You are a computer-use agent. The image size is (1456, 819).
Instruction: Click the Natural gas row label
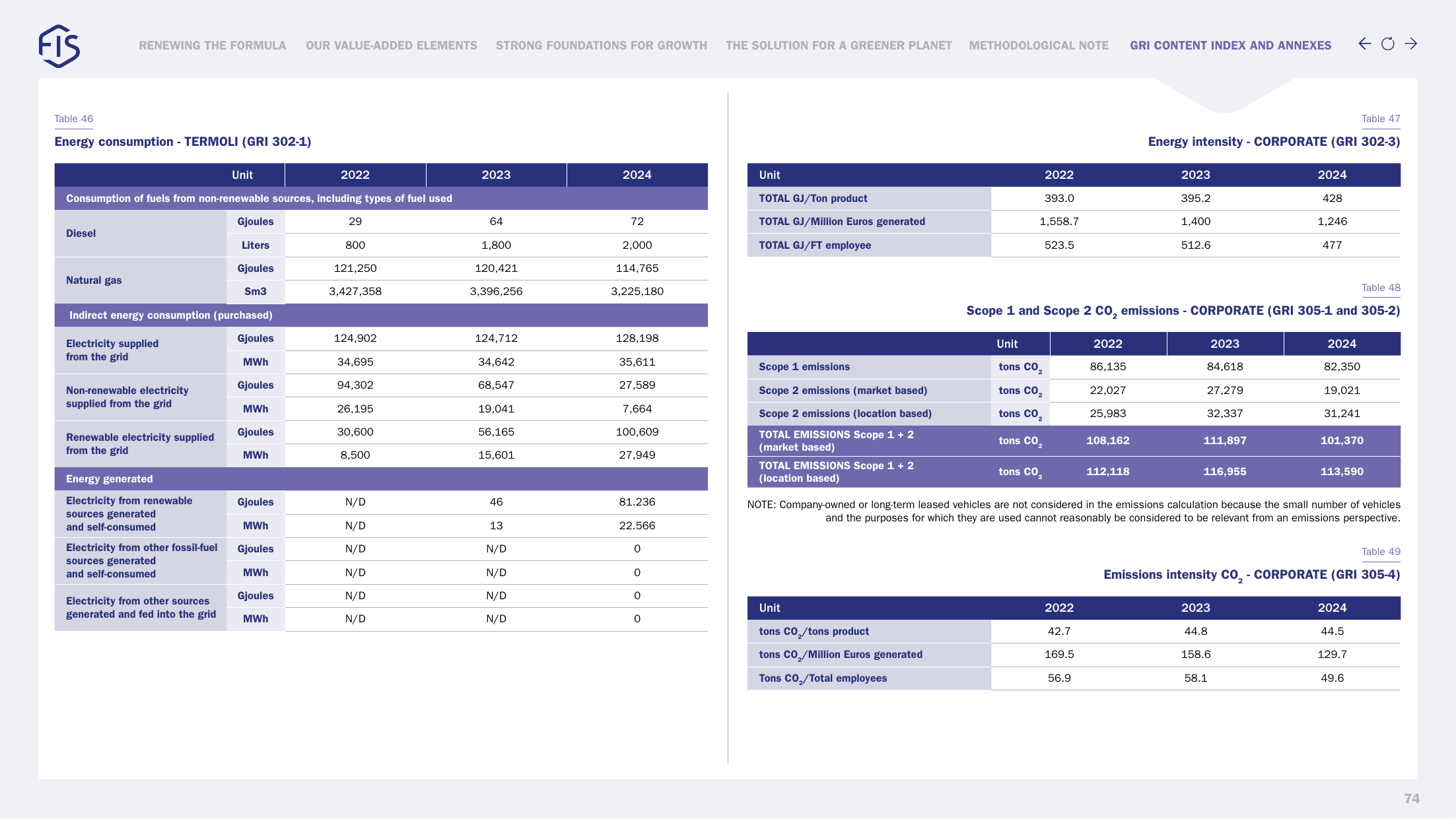click(94, 280)
